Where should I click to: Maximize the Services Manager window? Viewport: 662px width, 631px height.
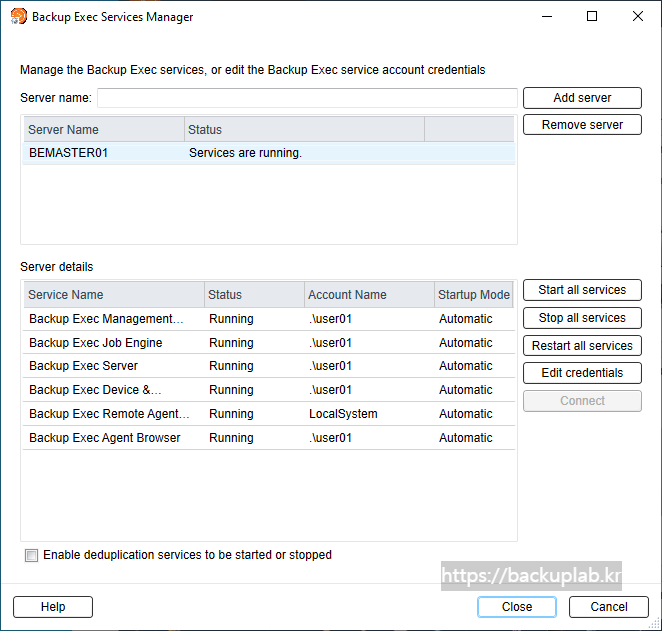592,16
